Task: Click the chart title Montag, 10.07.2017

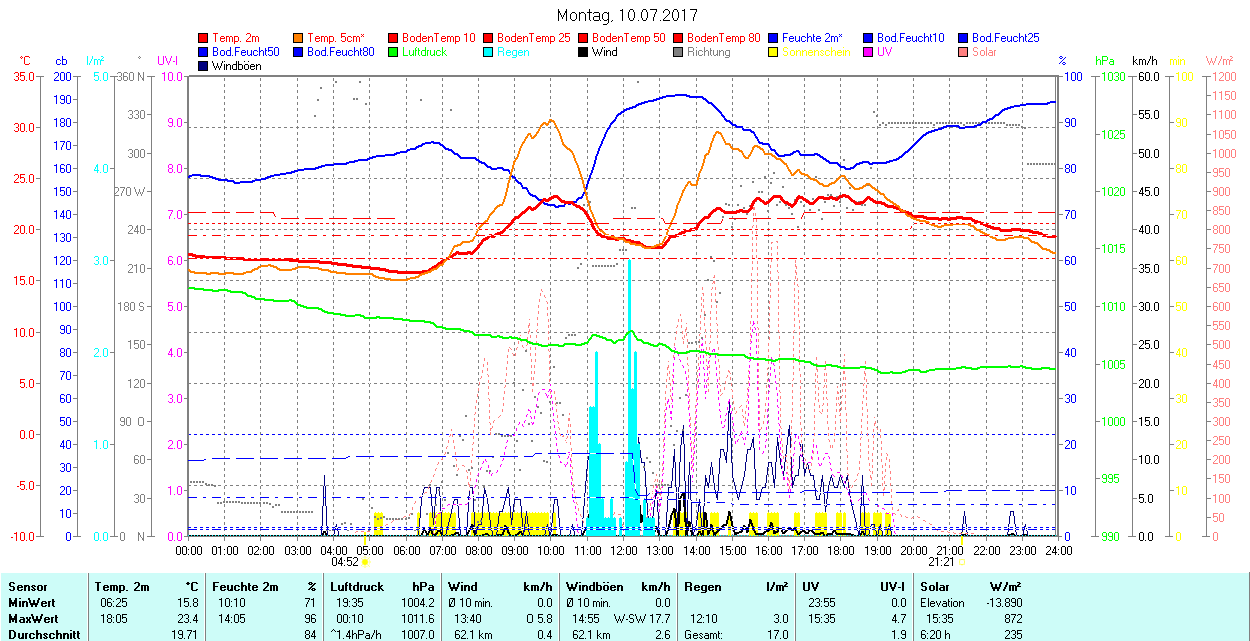Action: [627, 15]
